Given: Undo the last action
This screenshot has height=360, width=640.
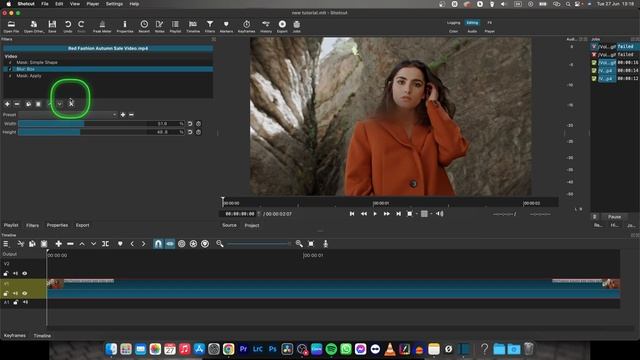Looking at the screenshot, I should pos(68,27).
